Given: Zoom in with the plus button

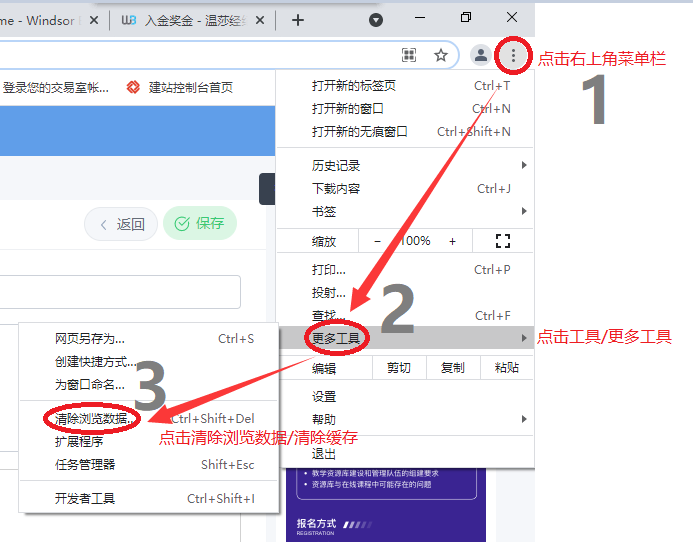Looking at the screenshot, I should coord(452,241).
